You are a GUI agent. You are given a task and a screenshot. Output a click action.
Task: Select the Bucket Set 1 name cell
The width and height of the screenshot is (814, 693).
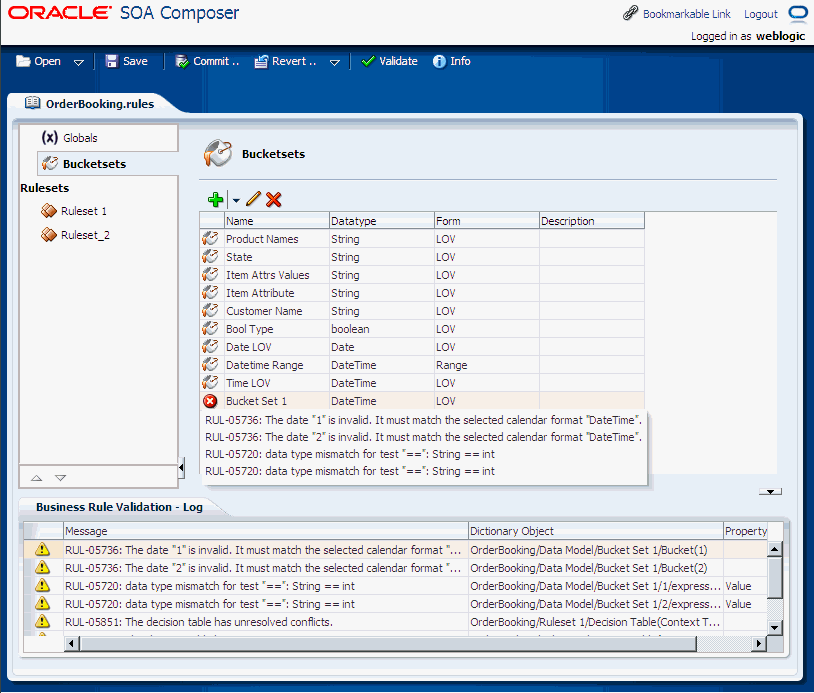(277, 401)
